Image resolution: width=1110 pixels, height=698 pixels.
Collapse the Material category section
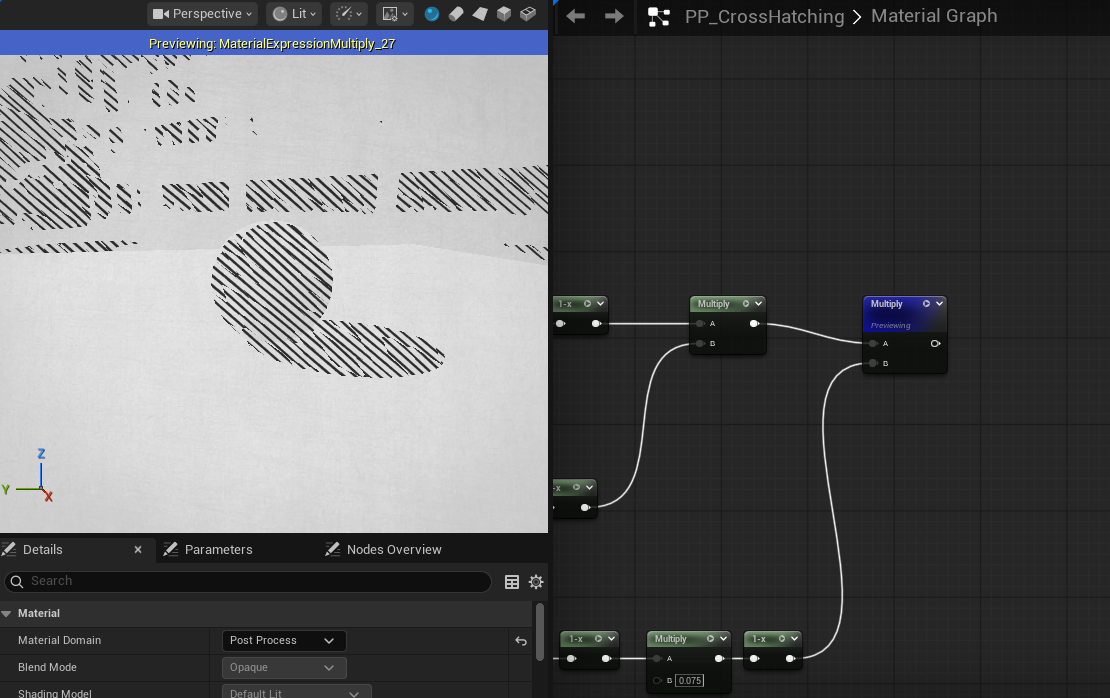pyautogui.click(x=7, y=613)
